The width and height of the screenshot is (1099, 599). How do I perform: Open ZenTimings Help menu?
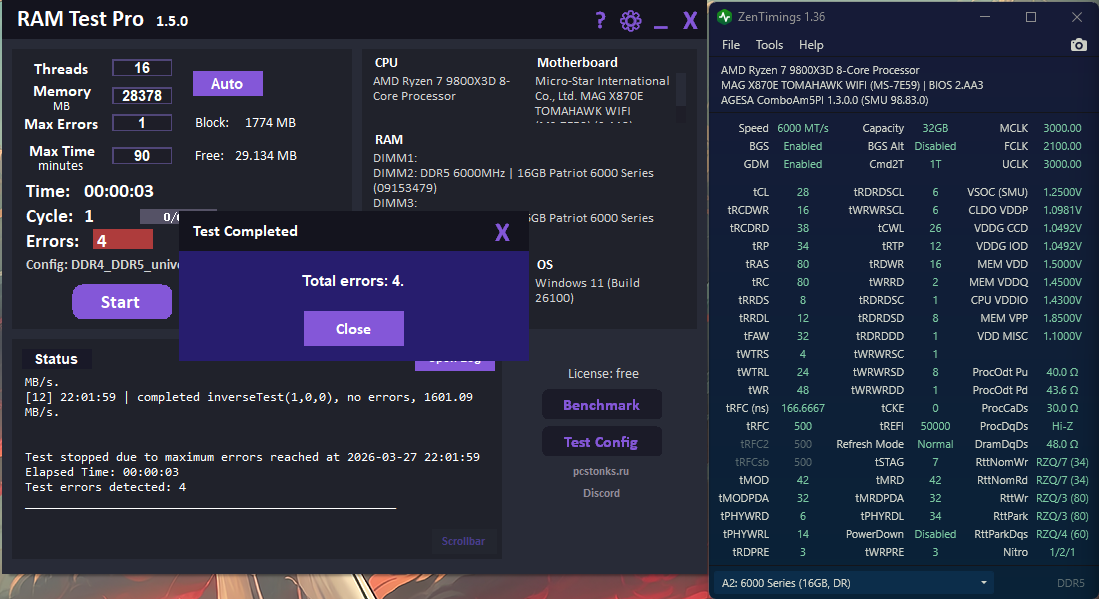(811, 45)
